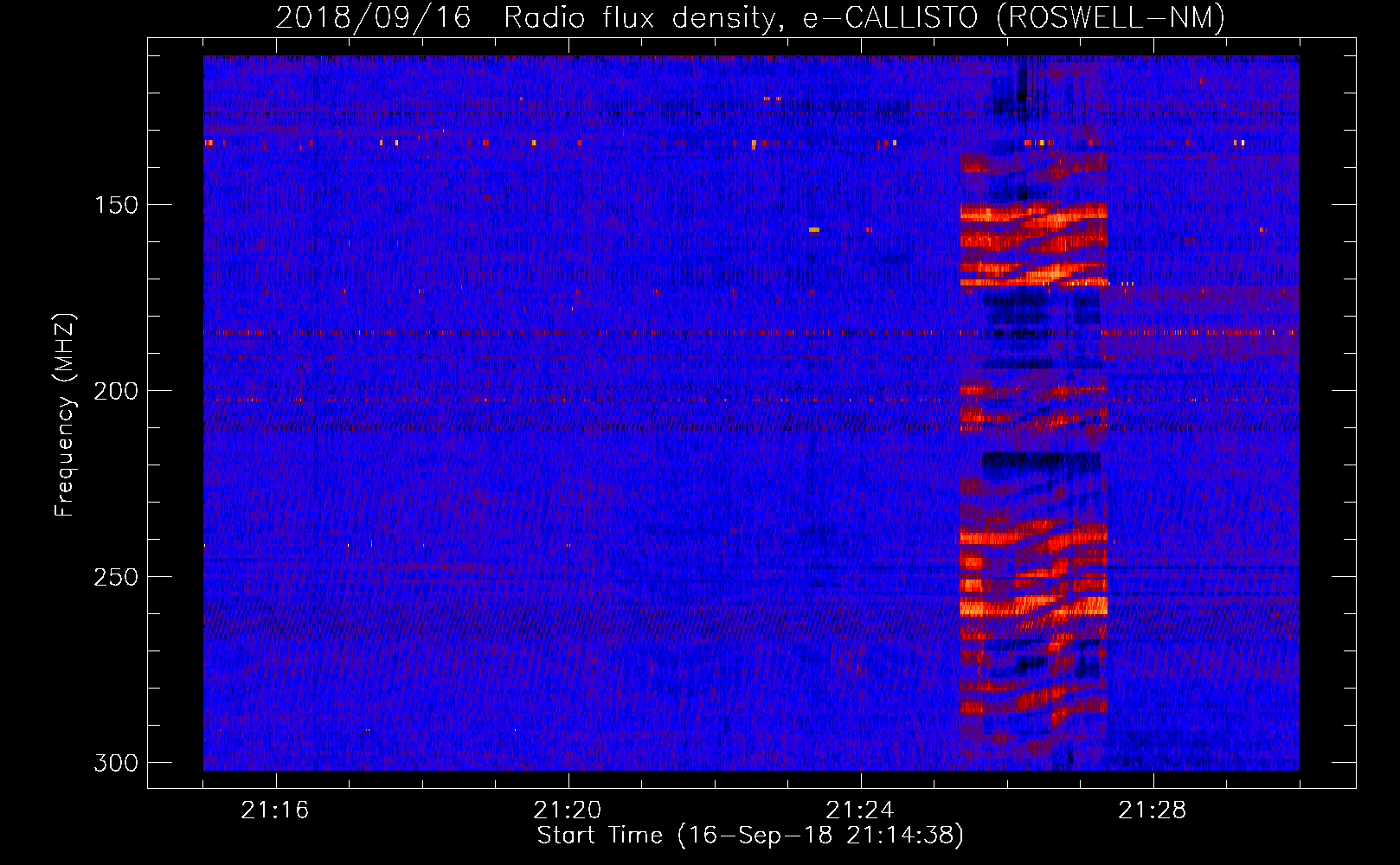Screen dimensions: 1400x865
Task: Click the 200 frequency tick label
Action: click(x=116, y=391)
